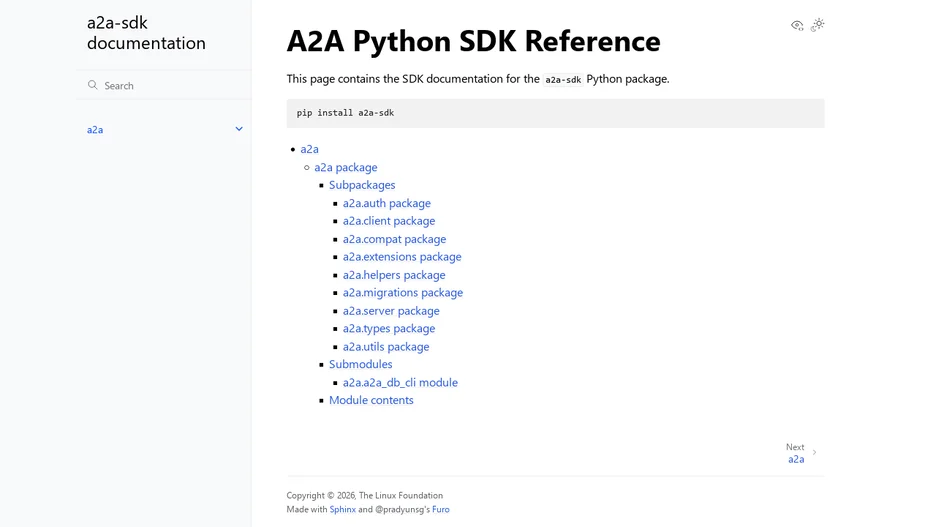Focus the Search input field
The width and height of the screenshot is (936, 527).
[x=164, y=85]
